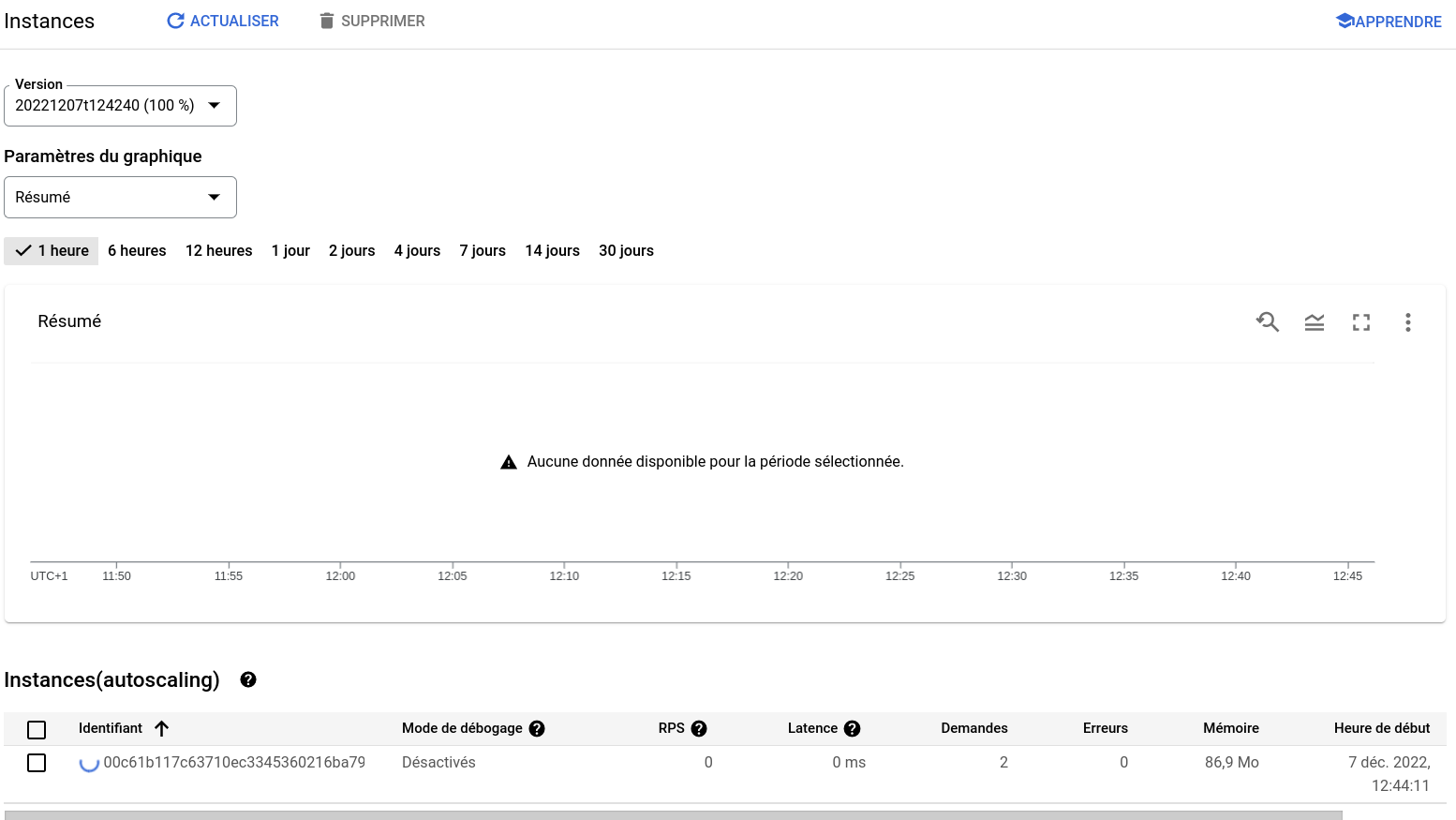Viewport: 1456px width, 820px height.
Task: Click the reset zoom magnifier icon
Action: pos(1268,322)
